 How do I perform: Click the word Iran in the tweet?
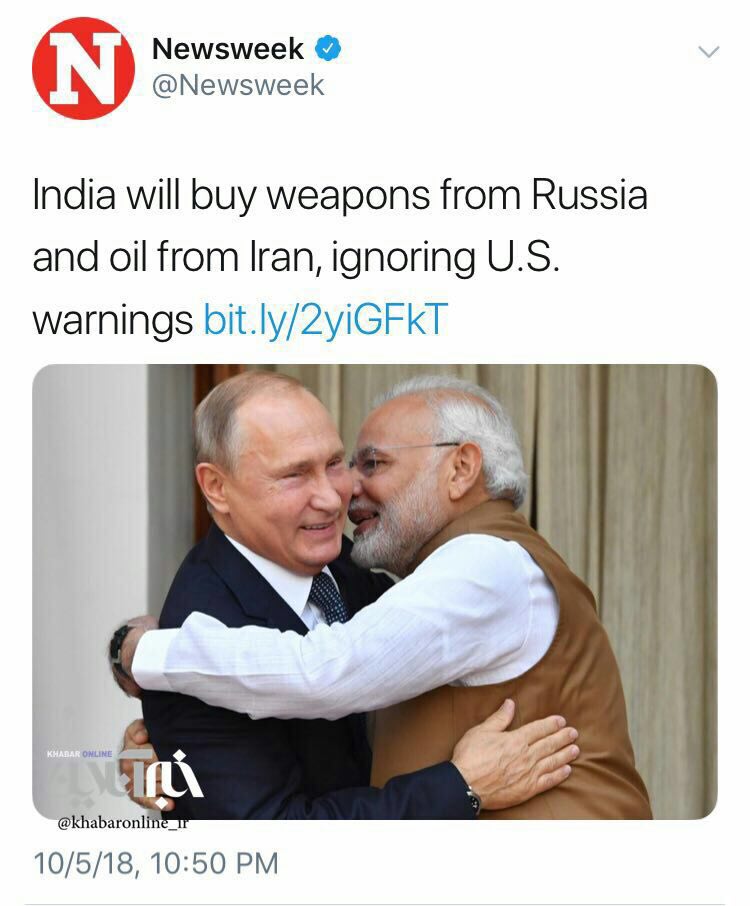tap(284, 257)
